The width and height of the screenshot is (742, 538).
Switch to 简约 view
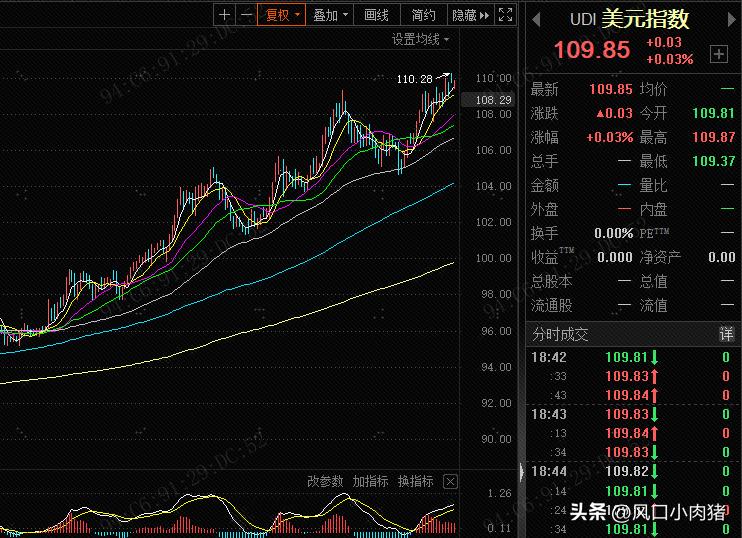point(424,15)
